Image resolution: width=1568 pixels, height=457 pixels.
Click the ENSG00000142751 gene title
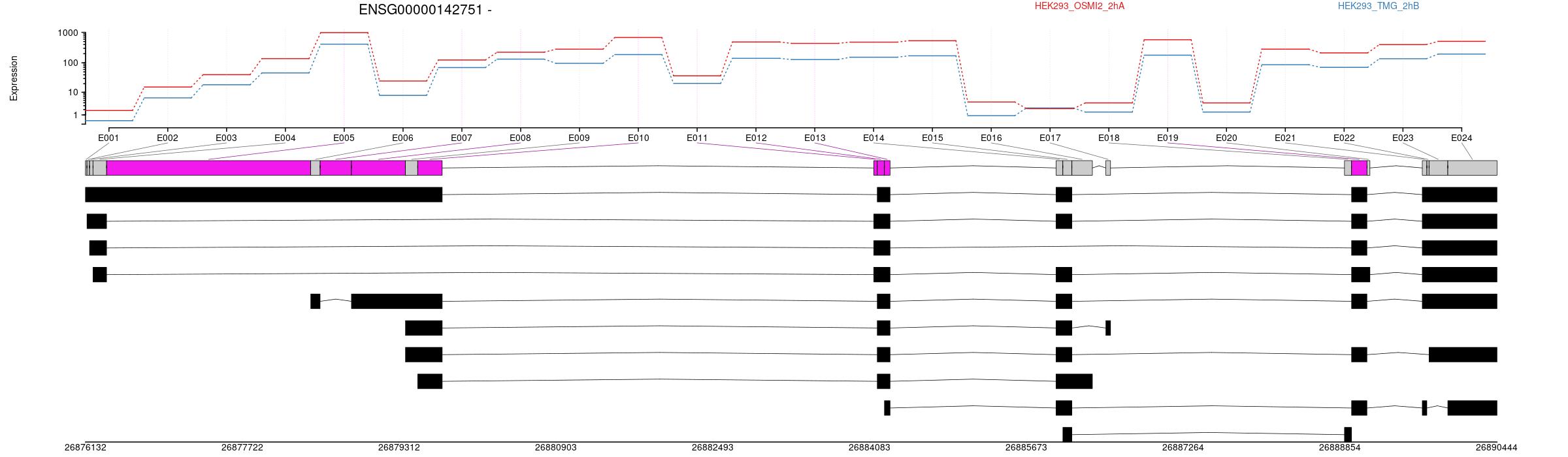[425, 10]
